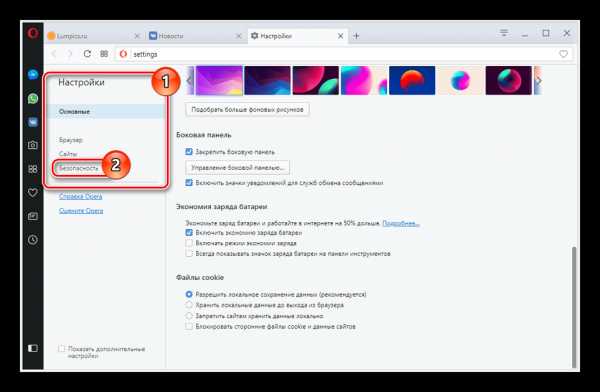Viewport: 600px width, 392px height.
Task: Open bookmarks heart in the sidebar
Action: (x=33, y=193)
